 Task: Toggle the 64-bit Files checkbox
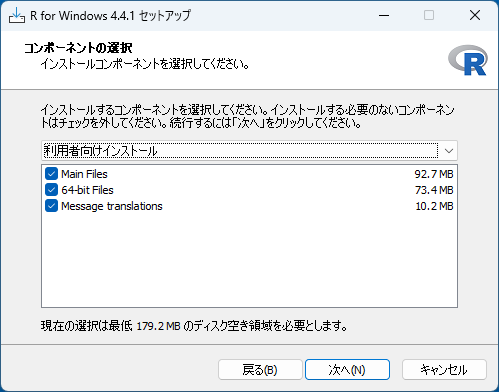click(51, 190)
